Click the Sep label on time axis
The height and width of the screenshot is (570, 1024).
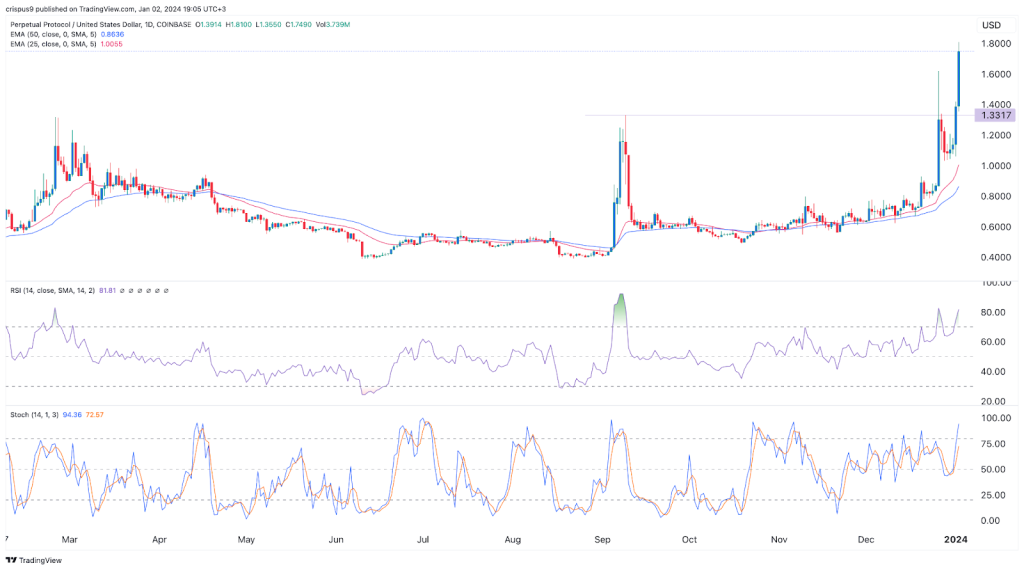pos(602,540)
